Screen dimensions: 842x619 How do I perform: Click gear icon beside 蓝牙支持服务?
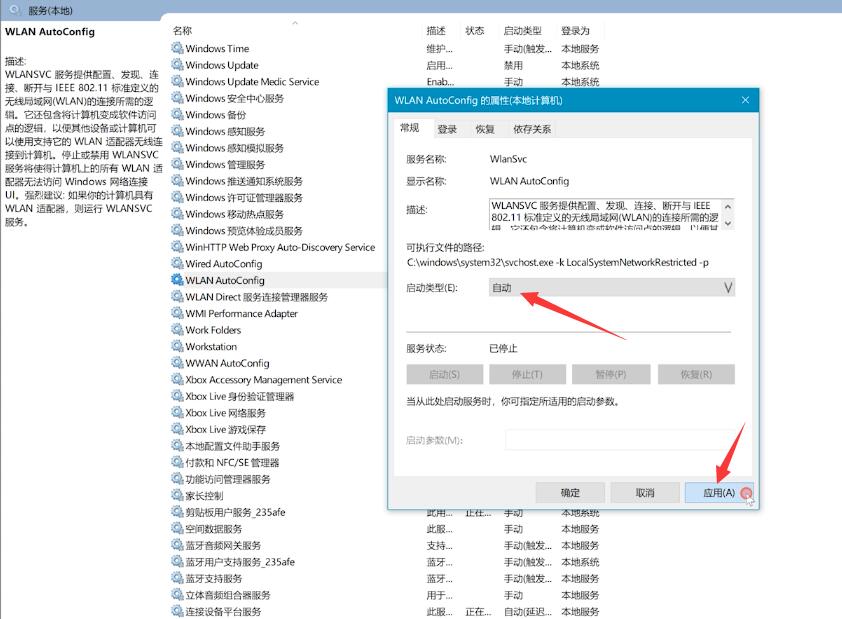(177, 578)
